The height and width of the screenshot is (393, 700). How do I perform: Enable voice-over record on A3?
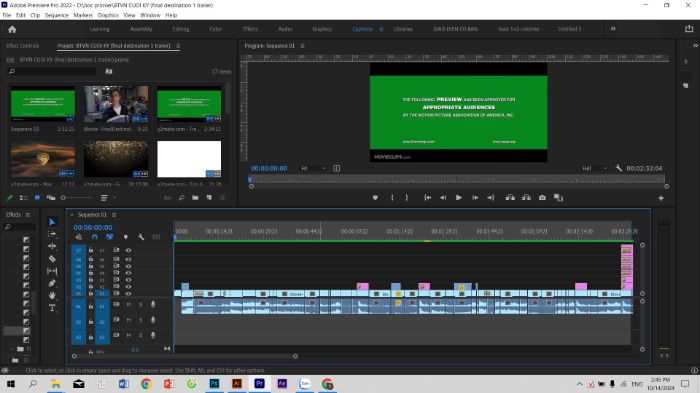[153, 335]
